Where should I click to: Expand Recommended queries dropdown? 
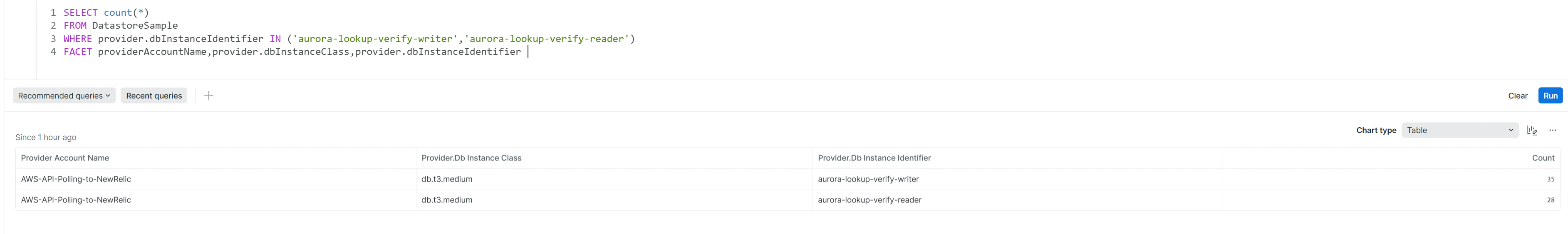(x=64, y=96)
